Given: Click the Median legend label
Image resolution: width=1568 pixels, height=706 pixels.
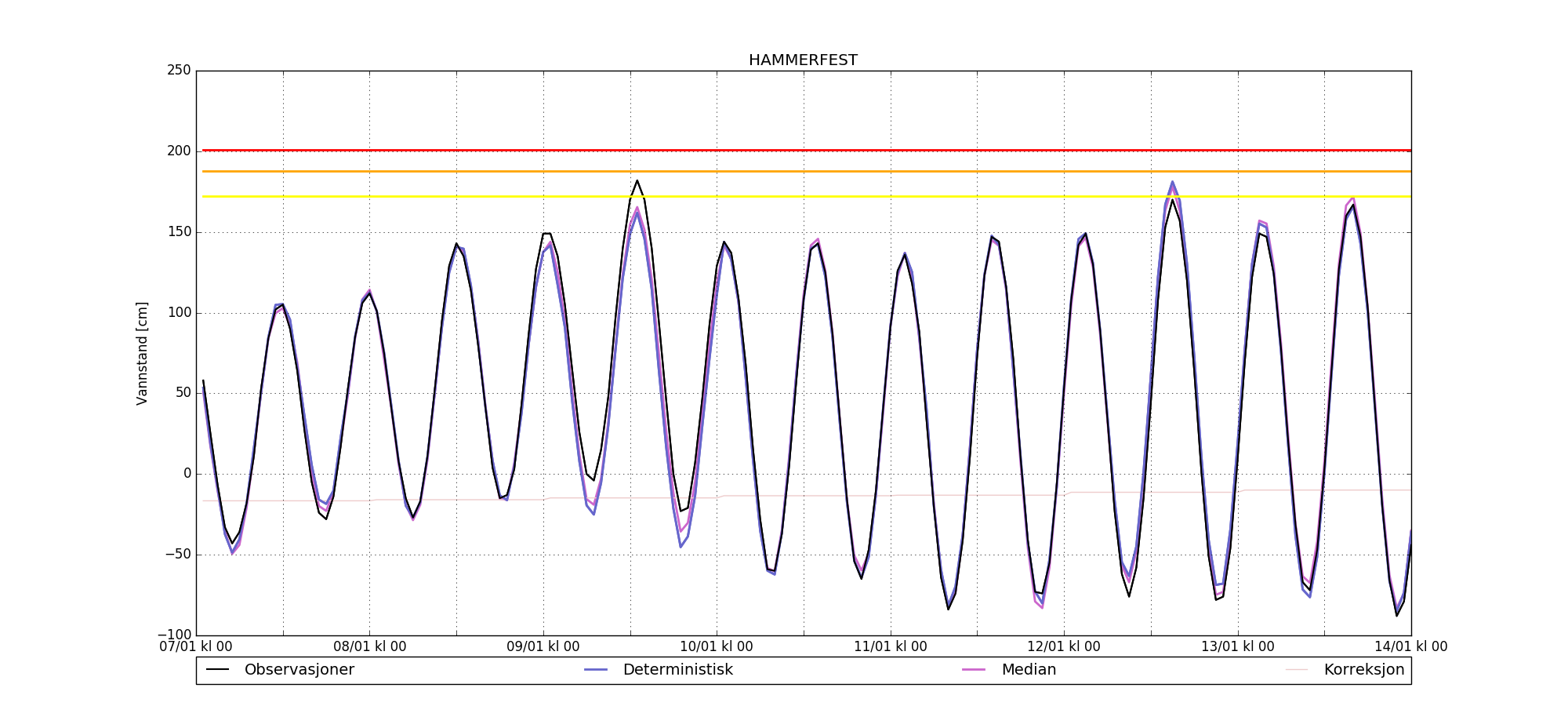Looking at the screenshot, I should tap(1029, 670).
